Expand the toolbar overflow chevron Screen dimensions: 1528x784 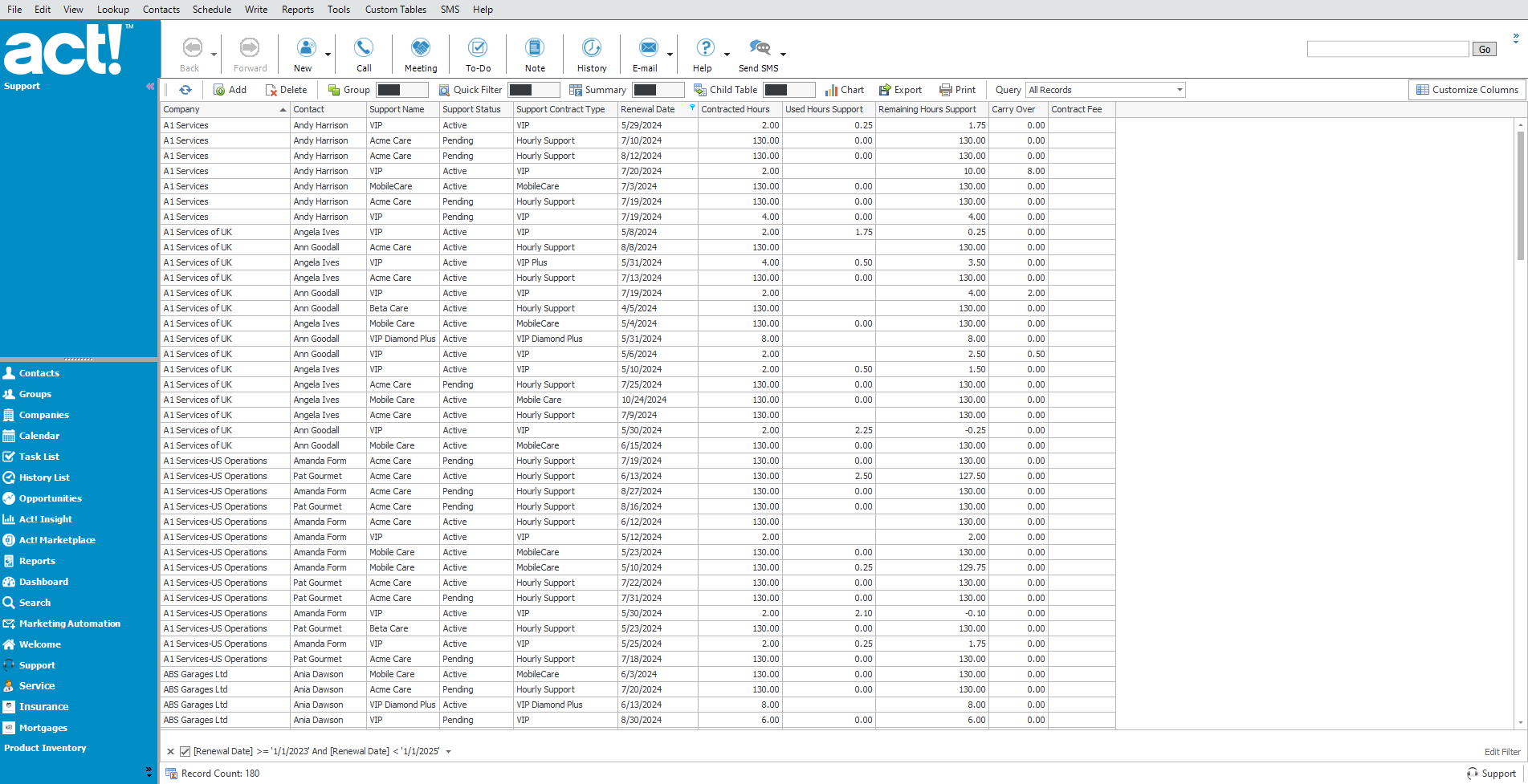tap(1516, 38)
